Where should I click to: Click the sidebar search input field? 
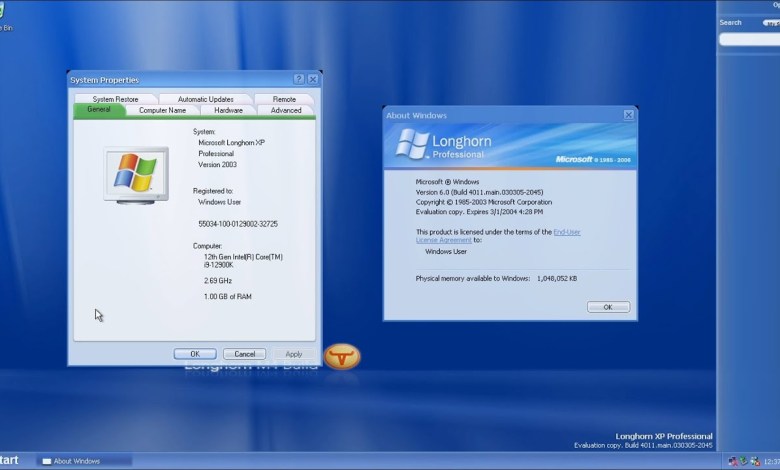(x=749, y=39)
